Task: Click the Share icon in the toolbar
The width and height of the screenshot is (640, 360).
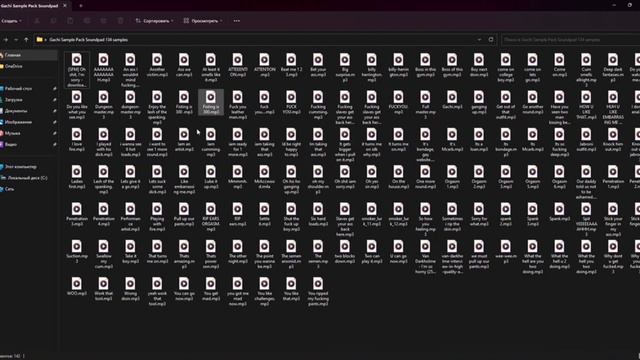Action: pyautogui.click(x=104, y=21)
